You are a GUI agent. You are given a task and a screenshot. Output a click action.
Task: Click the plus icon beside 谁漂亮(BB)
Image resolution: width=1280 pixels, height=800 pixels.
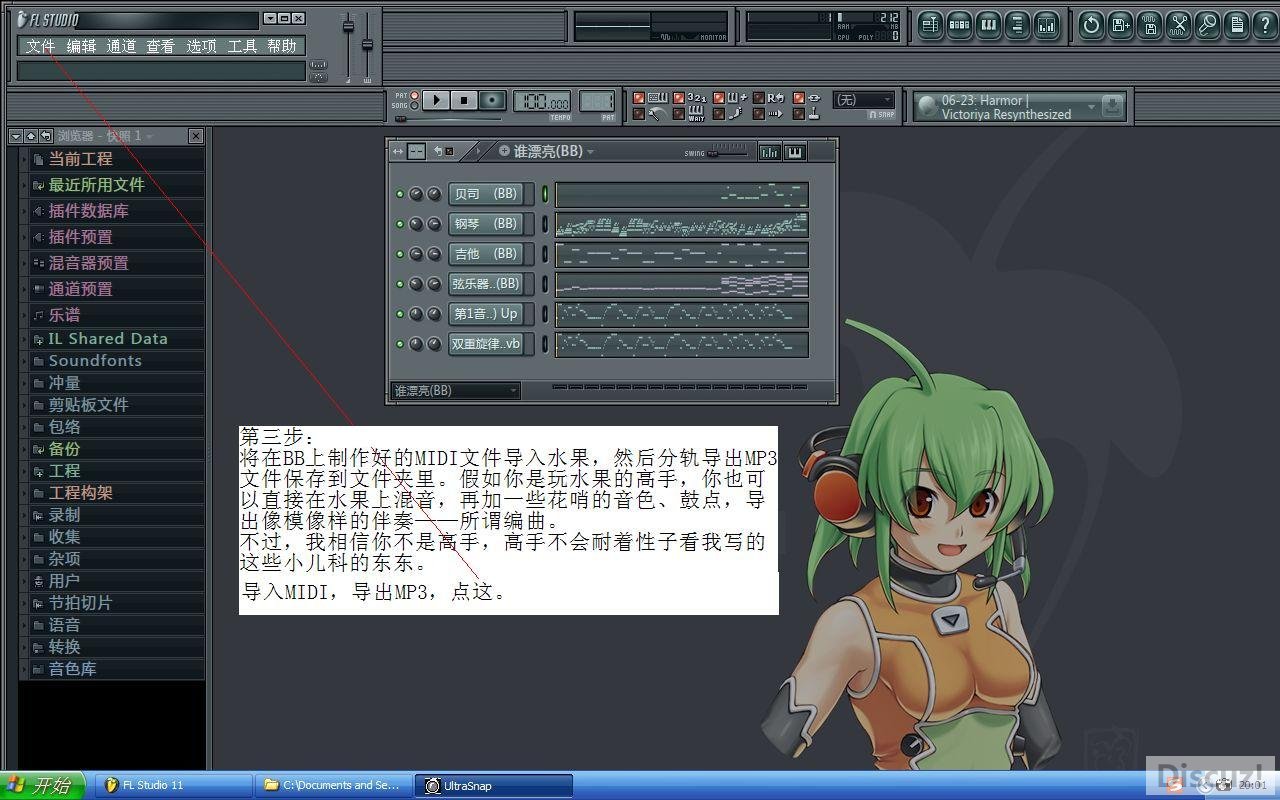(x=504, y=152)
